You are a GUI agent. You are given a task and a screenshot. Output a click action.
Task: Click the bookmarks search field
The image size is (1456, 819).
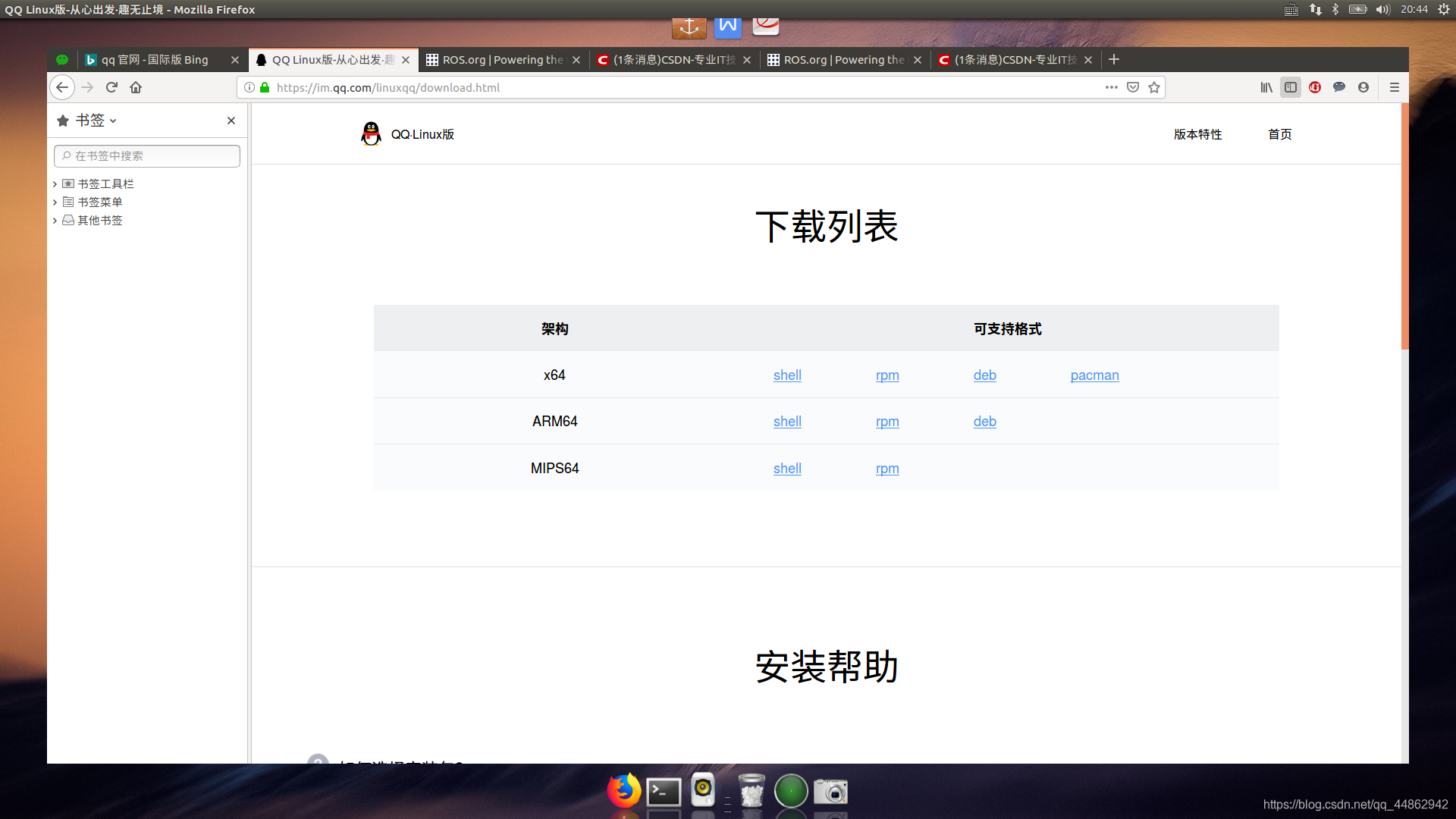(147, 156)
